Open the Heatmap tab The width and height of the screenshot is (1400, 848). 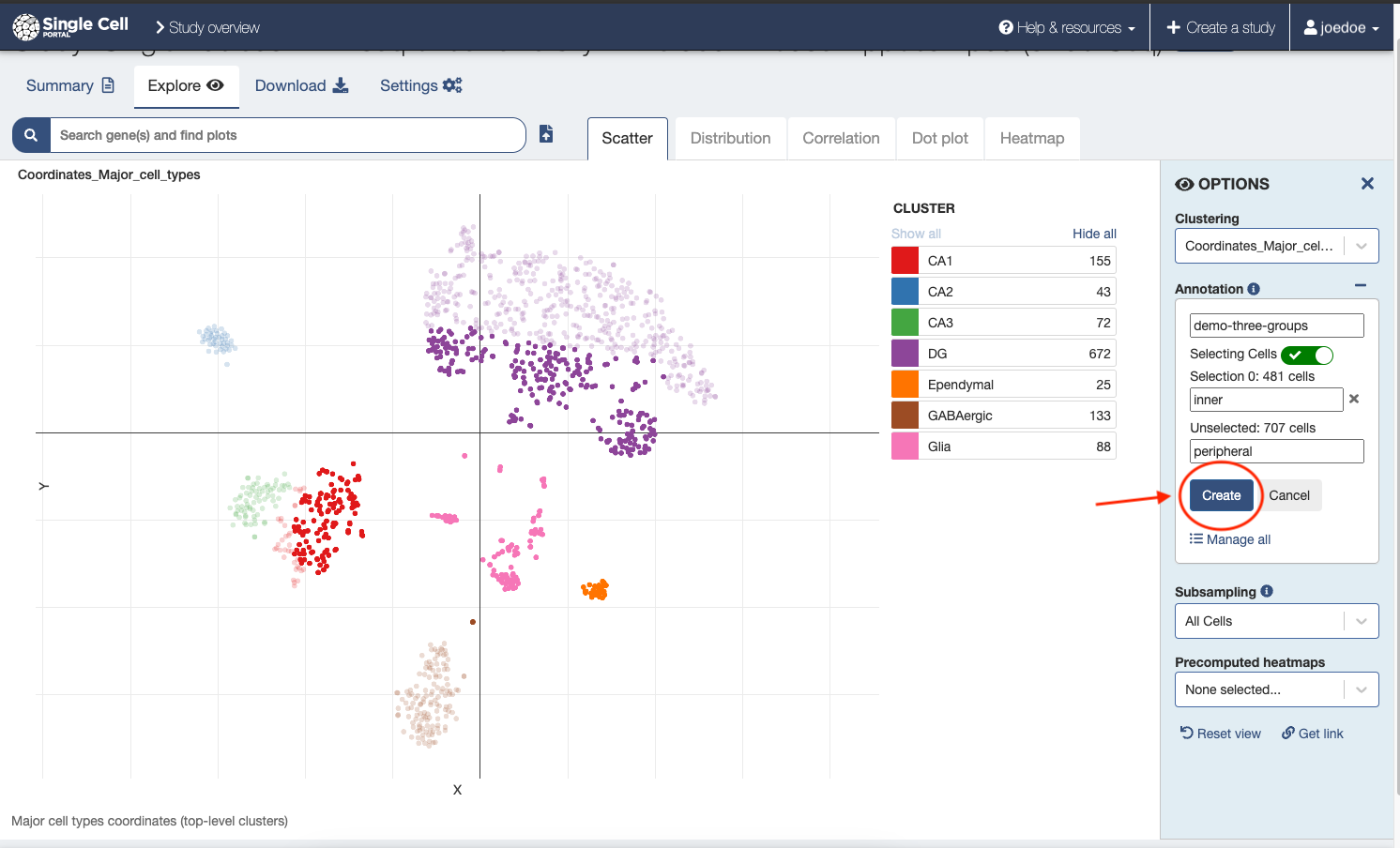tap(1032, 138)
